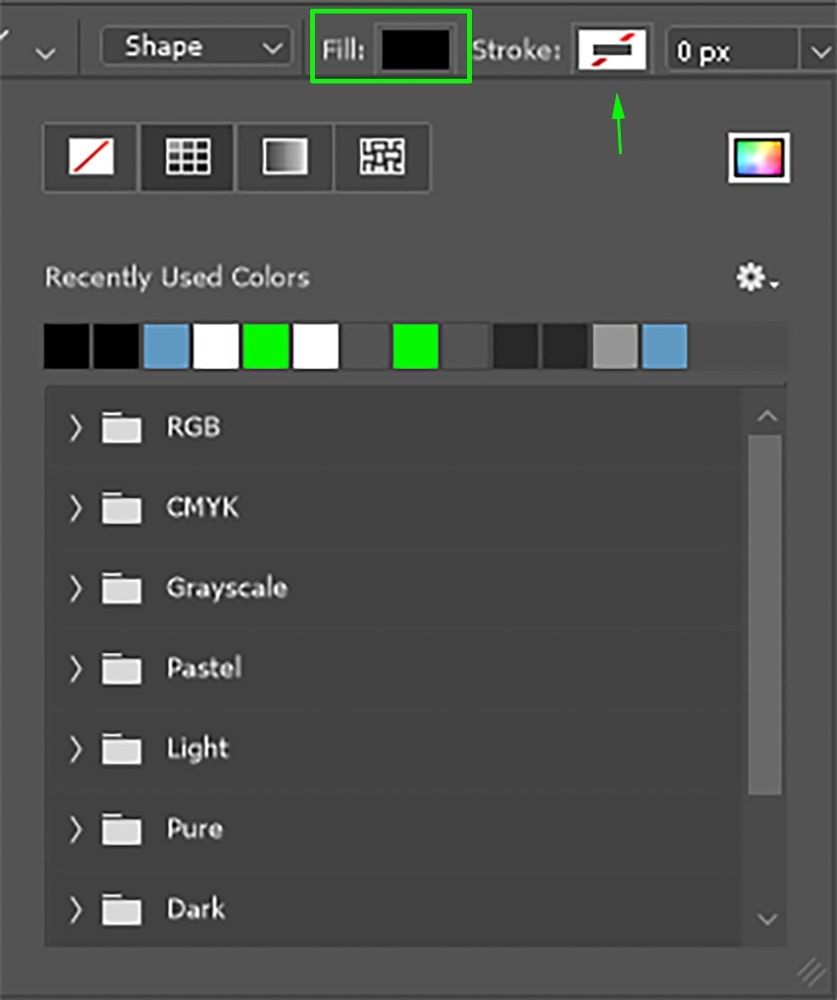
Task: Expand the RGB swatch group
Action: pyautogui.click(x=75, y=427)
